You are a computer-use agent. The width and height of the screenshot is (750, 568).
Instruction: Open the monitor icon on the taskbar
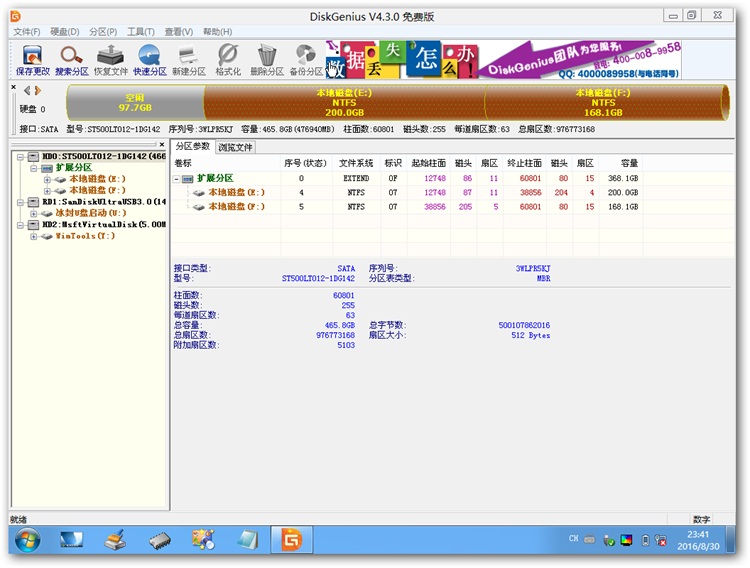pos(72,540)
